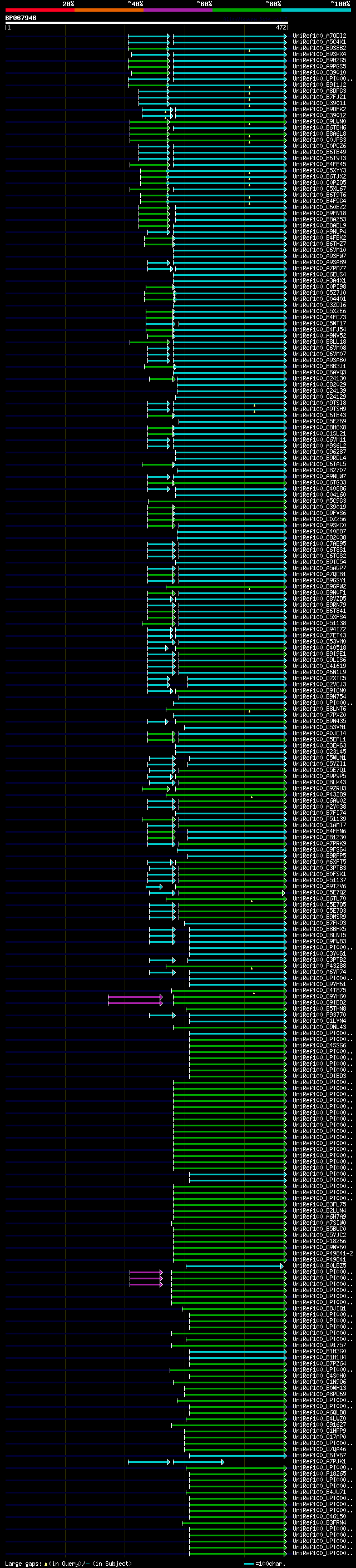Click hit label UniRef100_C5WT17
This screenshot has width=356, height=1568.
(319, 323)
